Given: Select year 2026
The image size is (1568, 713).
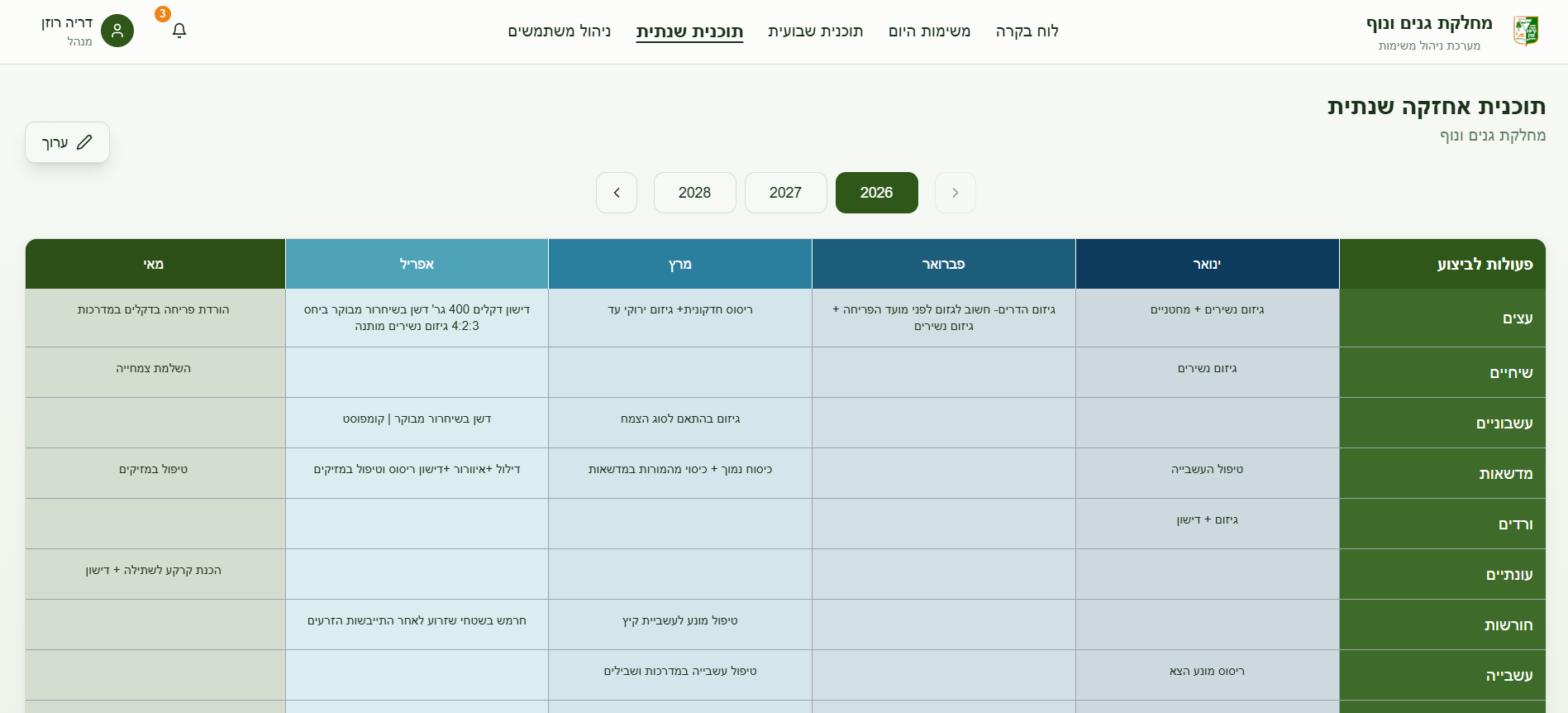Looking at the screenshot, I should (x=876, y=193).
